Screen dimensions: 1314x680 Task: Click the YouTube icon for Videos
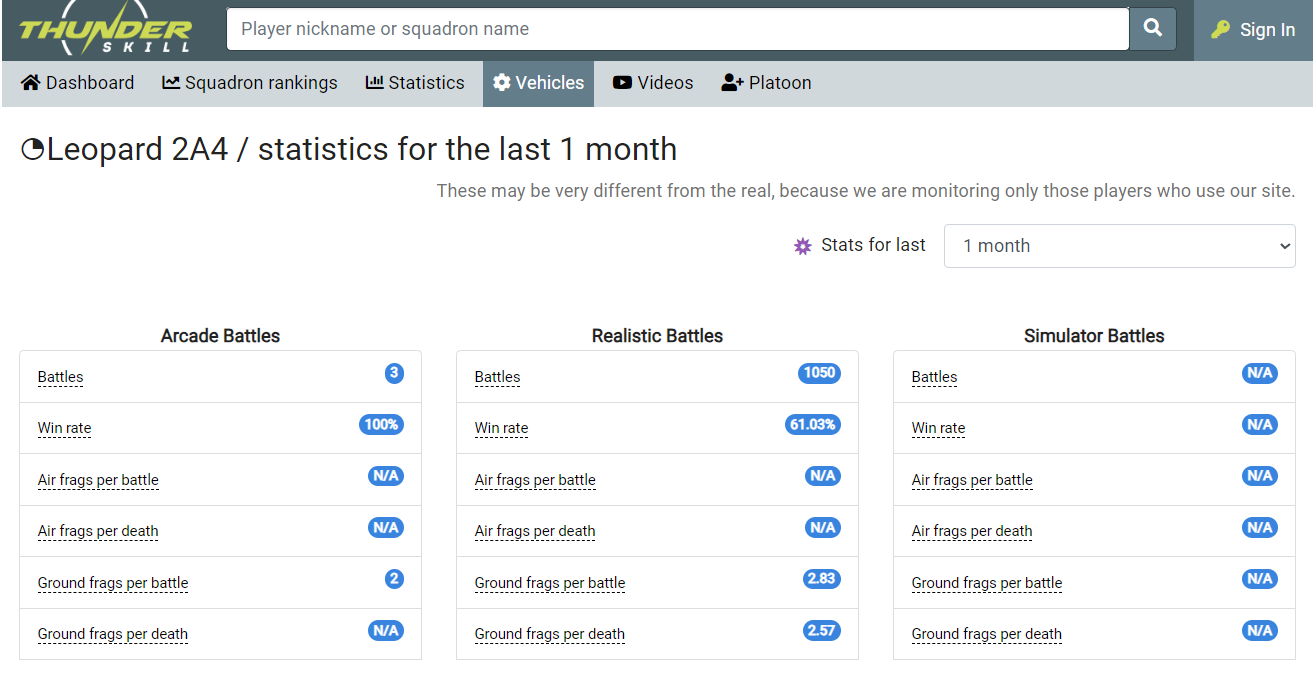coord(623,83)
